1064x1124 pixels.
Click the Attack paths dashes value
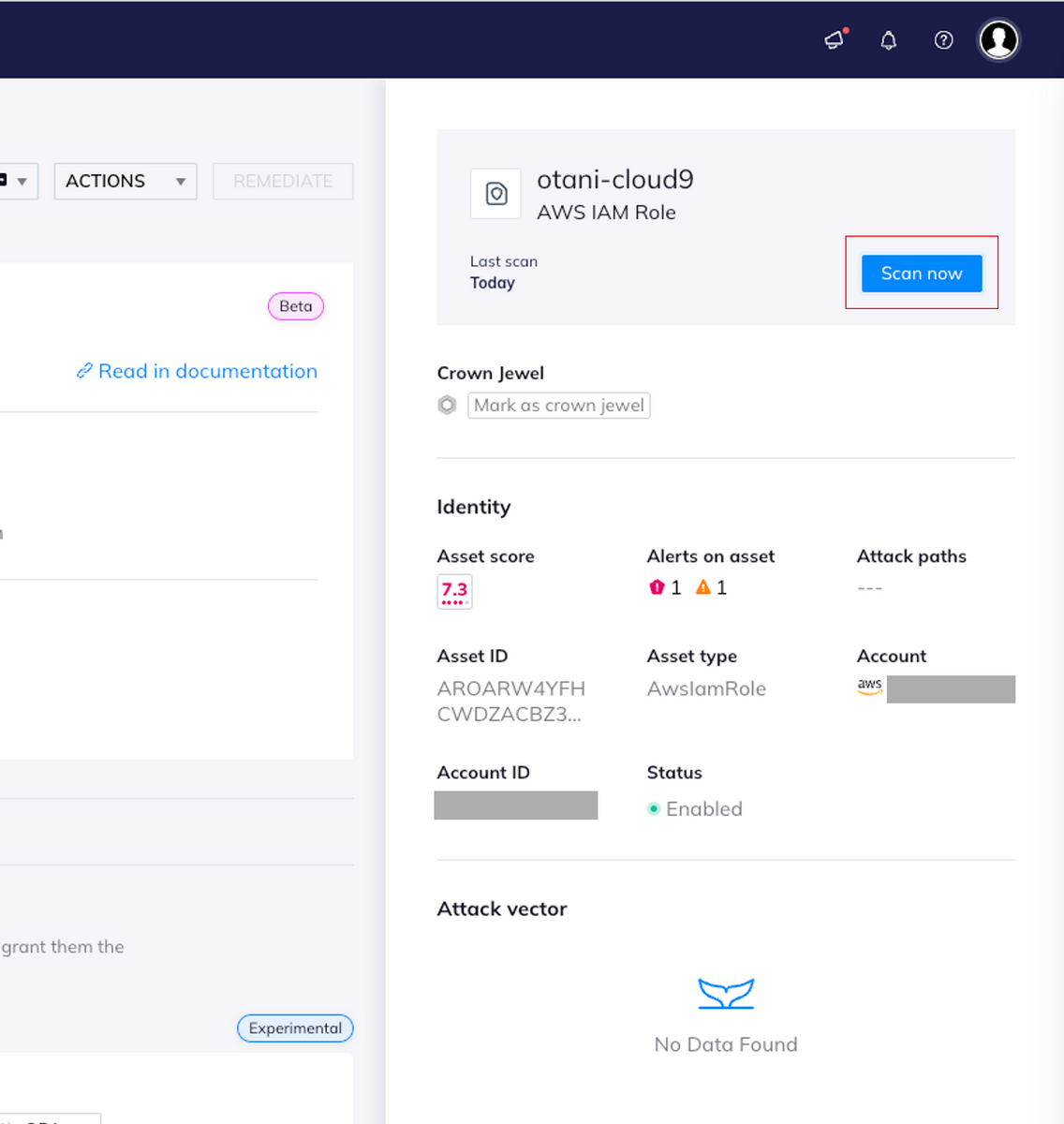(x=870, y=588)
